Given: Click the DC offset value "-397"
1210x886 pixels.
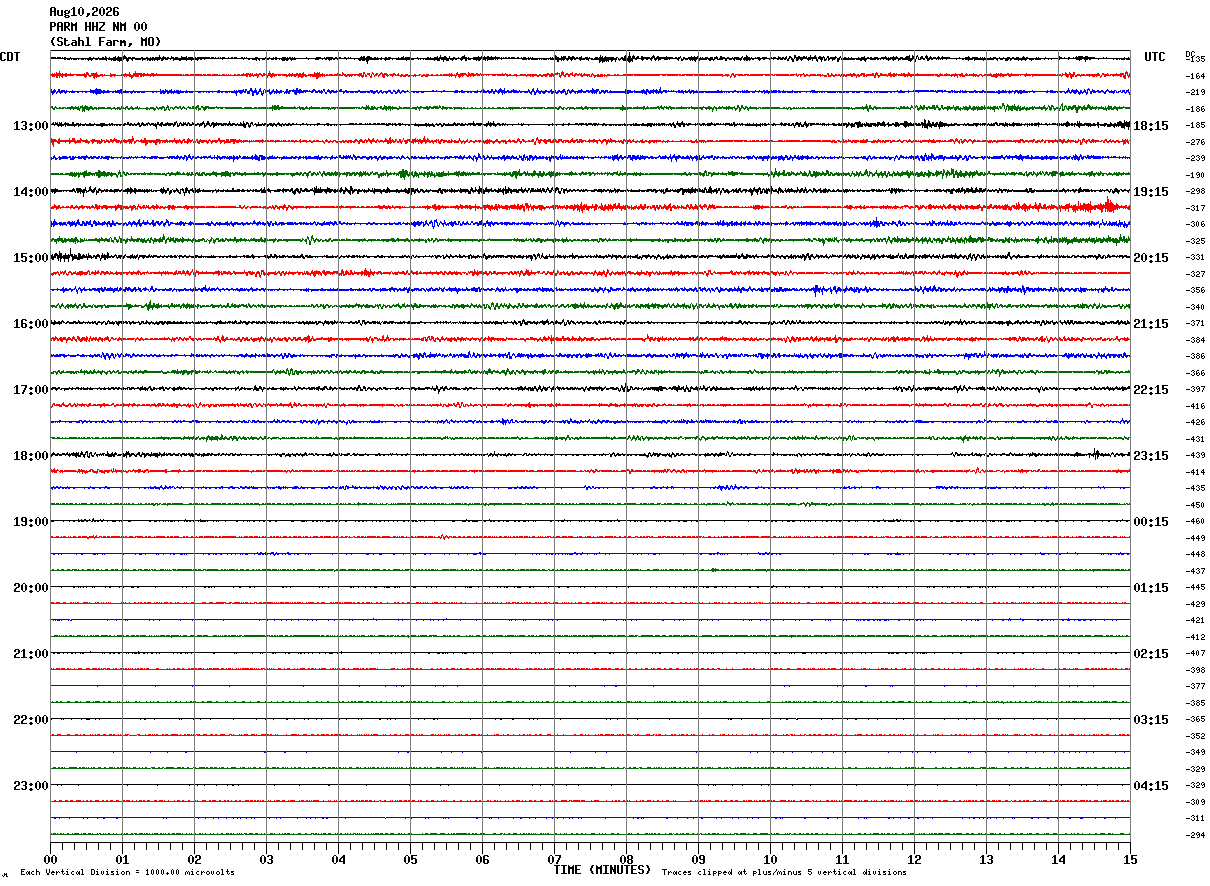Looking at the screenshot, I should tap(1195, 390).
